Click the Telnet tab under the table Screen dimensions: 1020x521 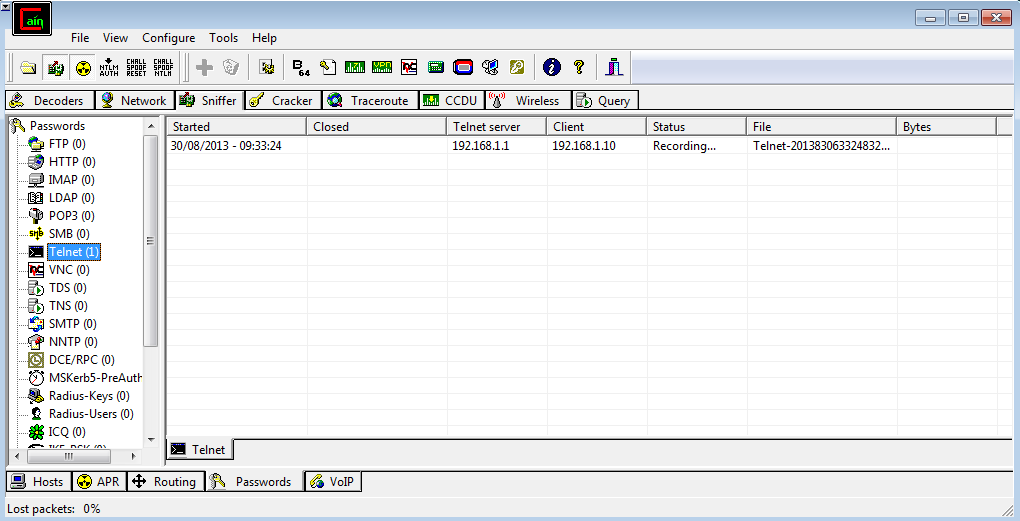(x=200, y=449)
